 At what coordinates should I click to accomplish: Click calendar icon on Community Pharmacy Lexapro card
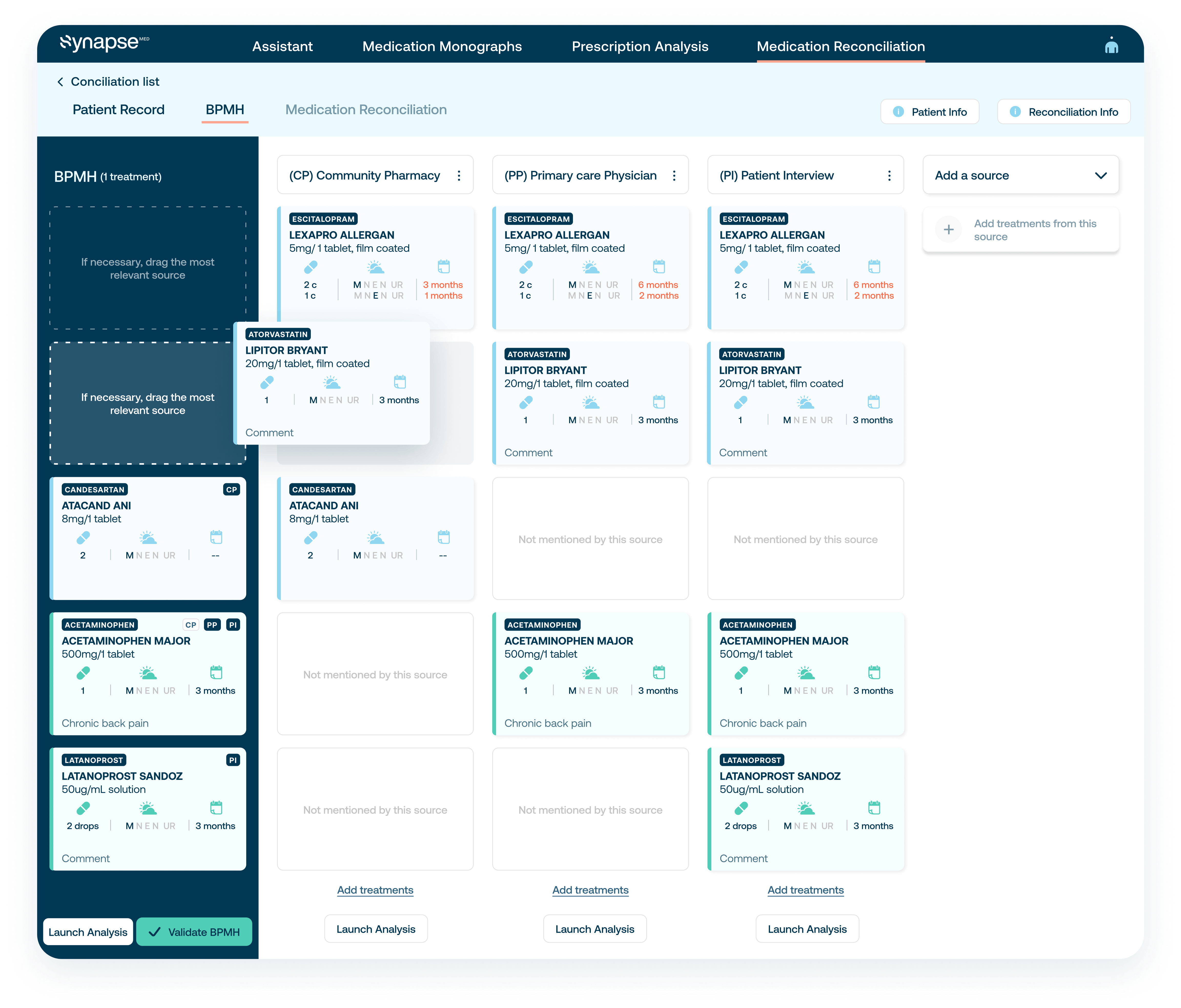point(444,266)
